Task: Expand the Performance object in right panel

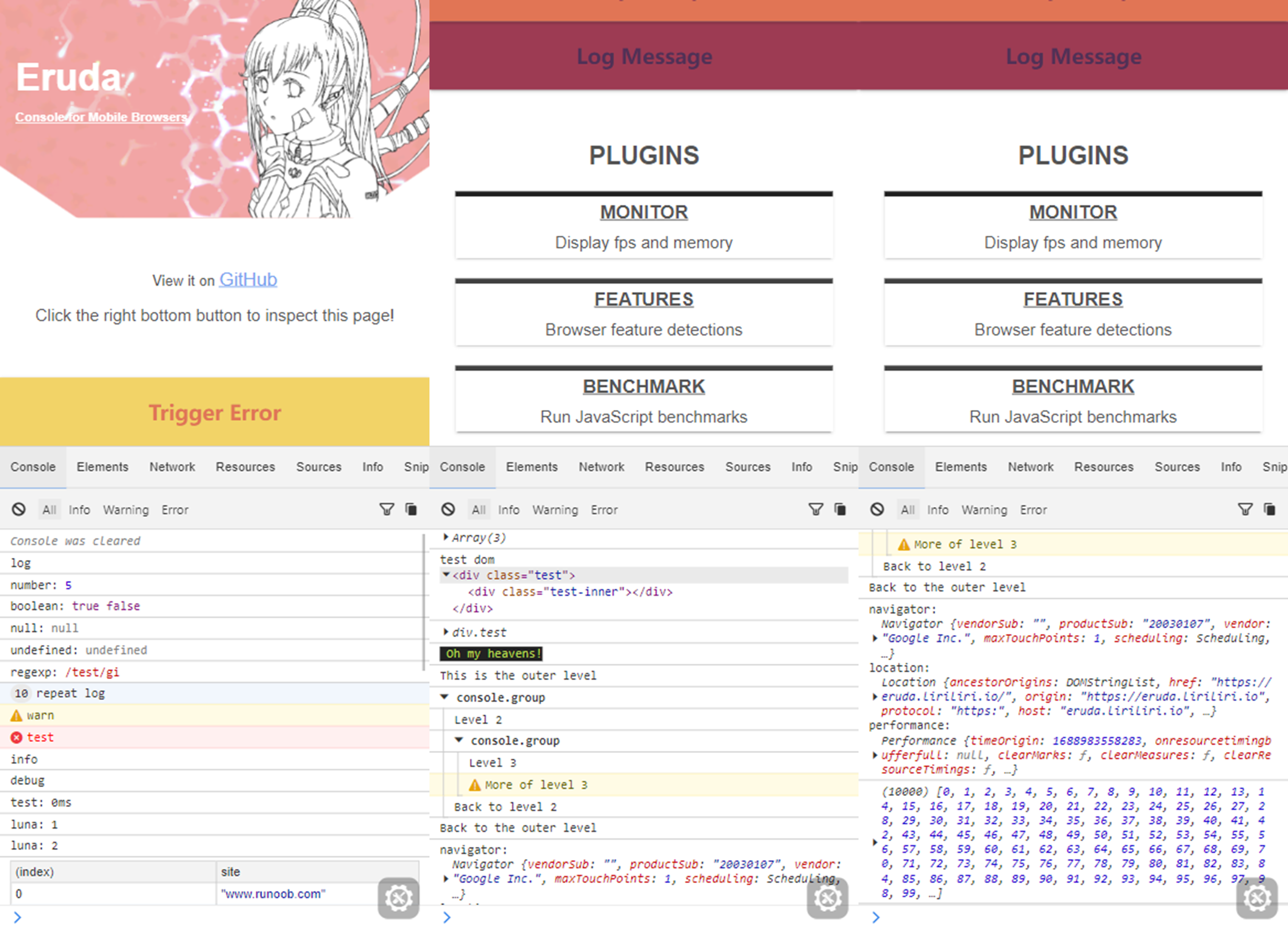Action: pyautogui.click(x=875, y=755)
